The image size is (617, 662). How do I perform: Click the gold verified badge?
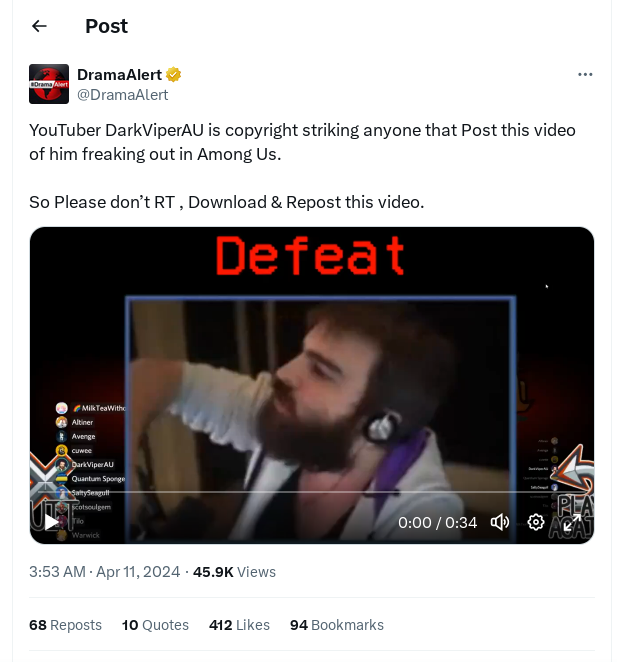pyautogui.click(x=173, y=75)
